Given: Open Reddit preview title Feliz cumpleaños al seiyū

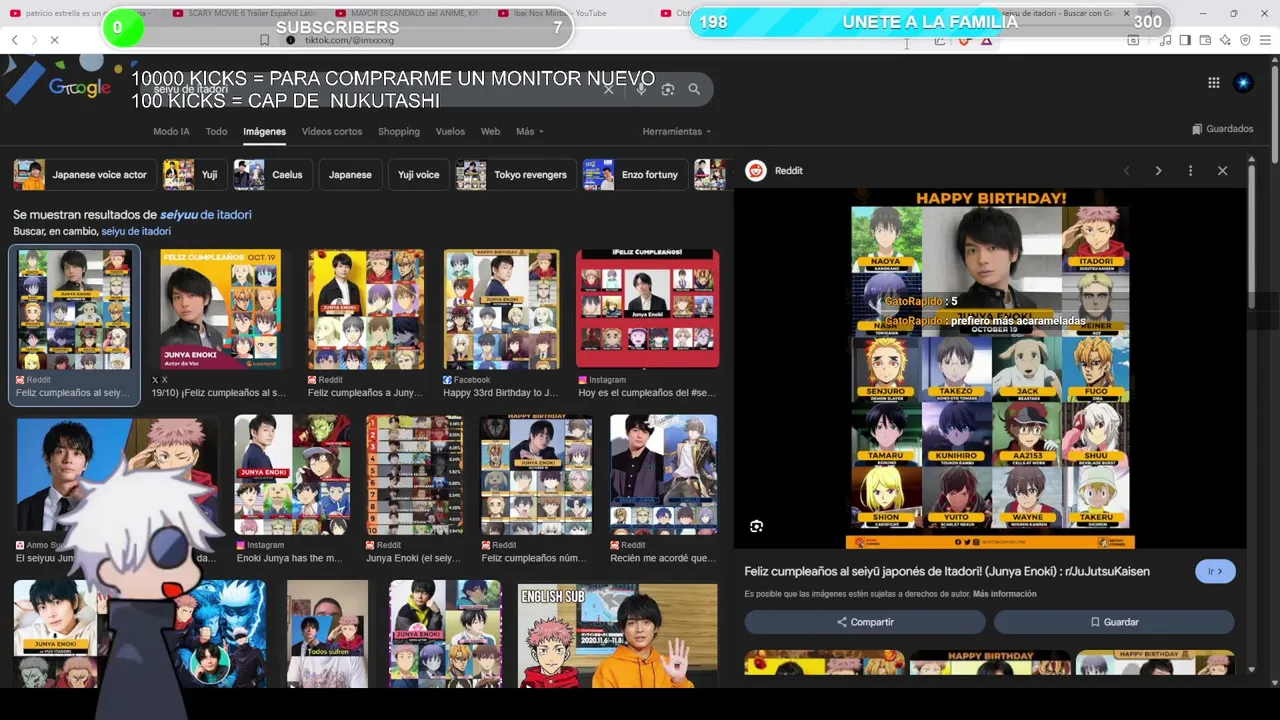Looking at the screenshot, I should 947,571.
